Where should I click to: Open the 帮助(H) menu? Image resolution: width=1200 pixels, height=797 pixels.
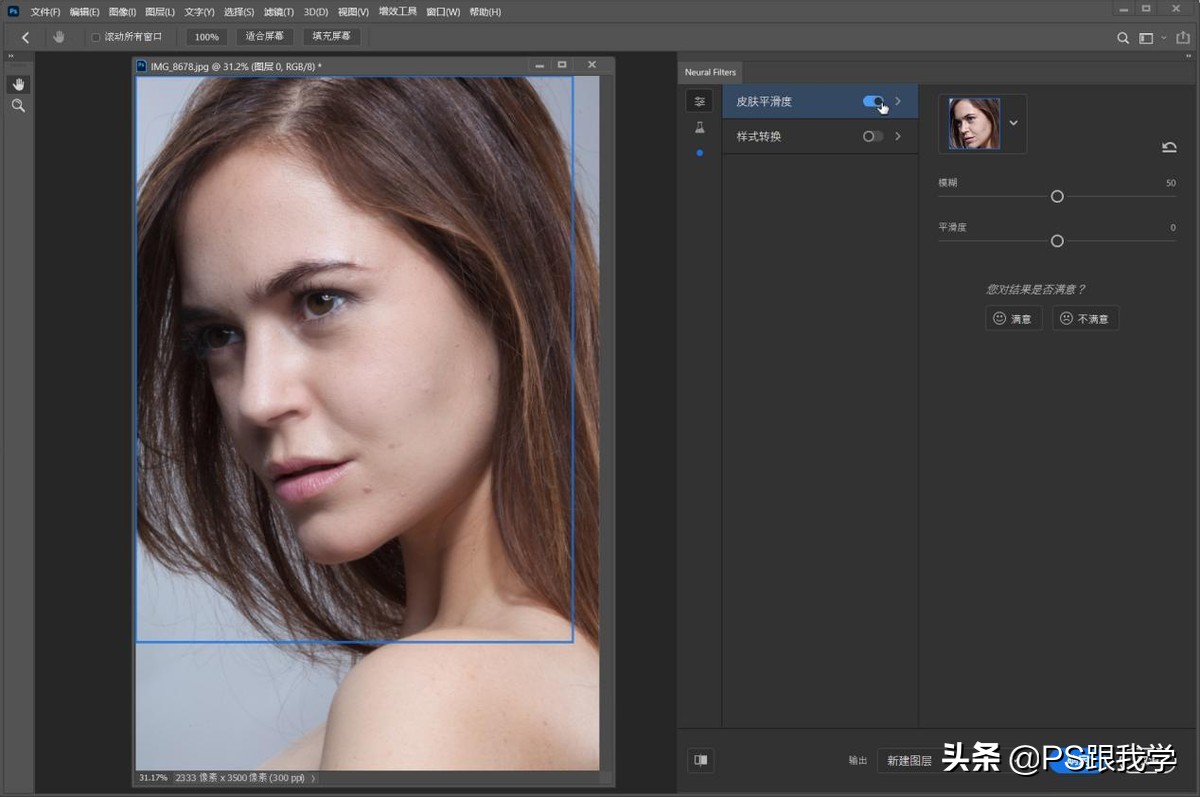485,12
